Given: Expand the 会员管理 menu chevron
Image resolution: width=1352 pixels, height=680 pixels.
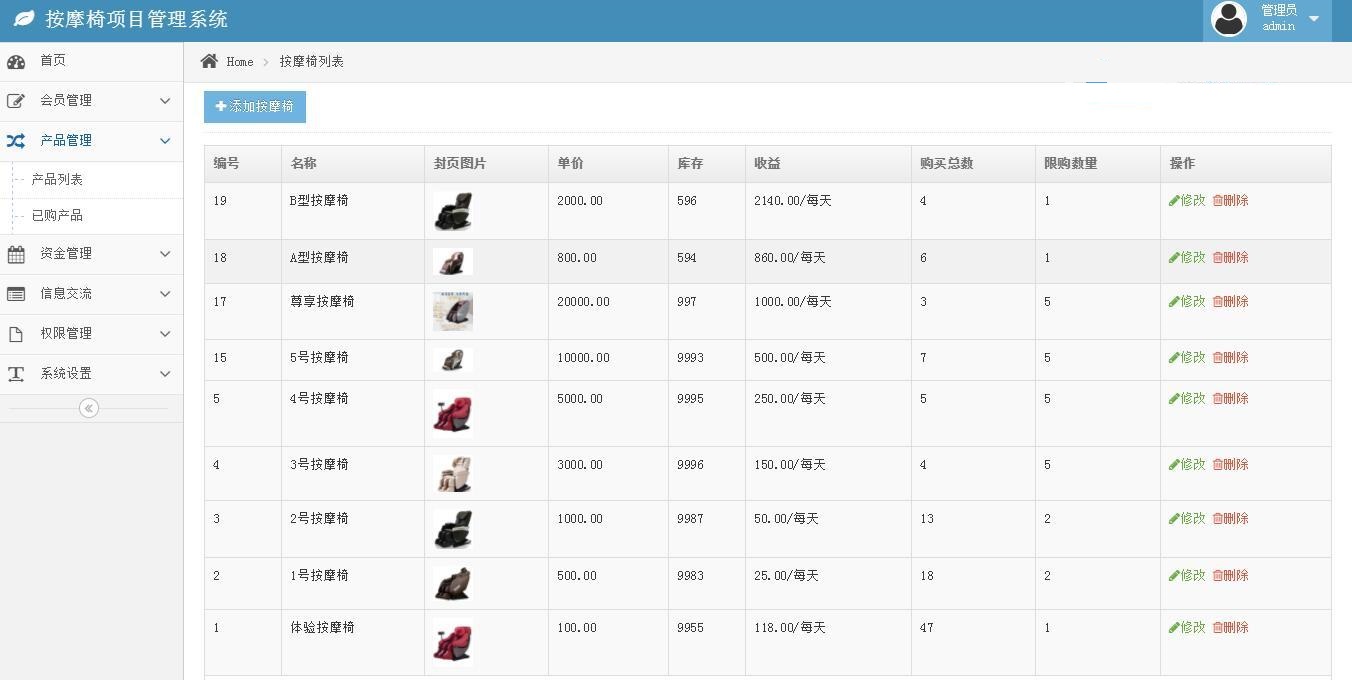Looking at the screenshot, I should [x=165, y=101].
